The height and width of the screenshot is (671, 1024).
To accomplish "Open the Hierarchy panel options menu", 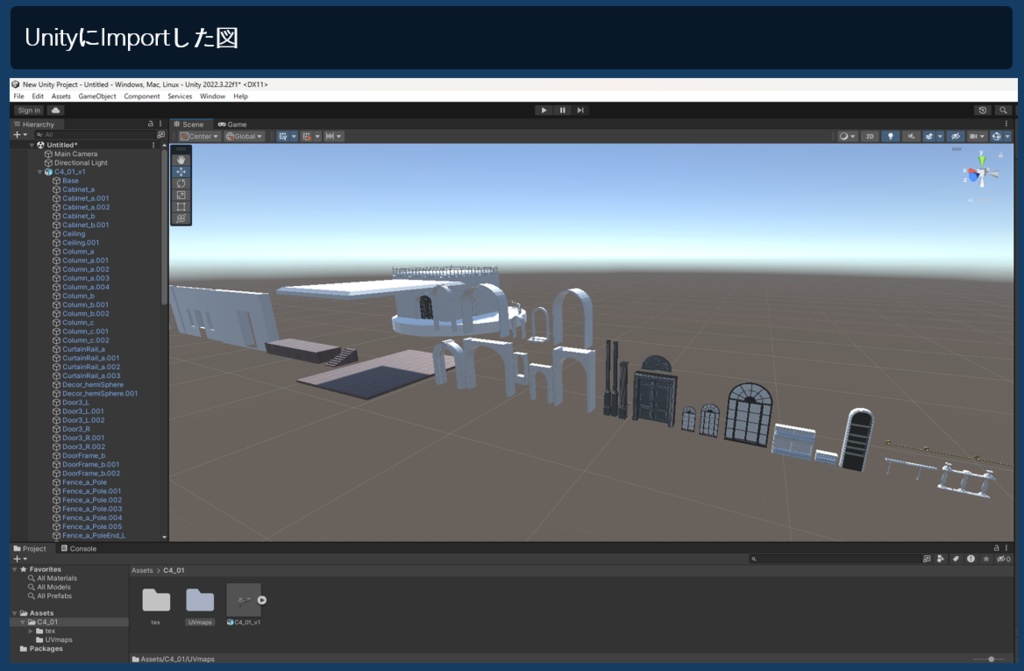I will pyautogui.click(x=161, y=123).
